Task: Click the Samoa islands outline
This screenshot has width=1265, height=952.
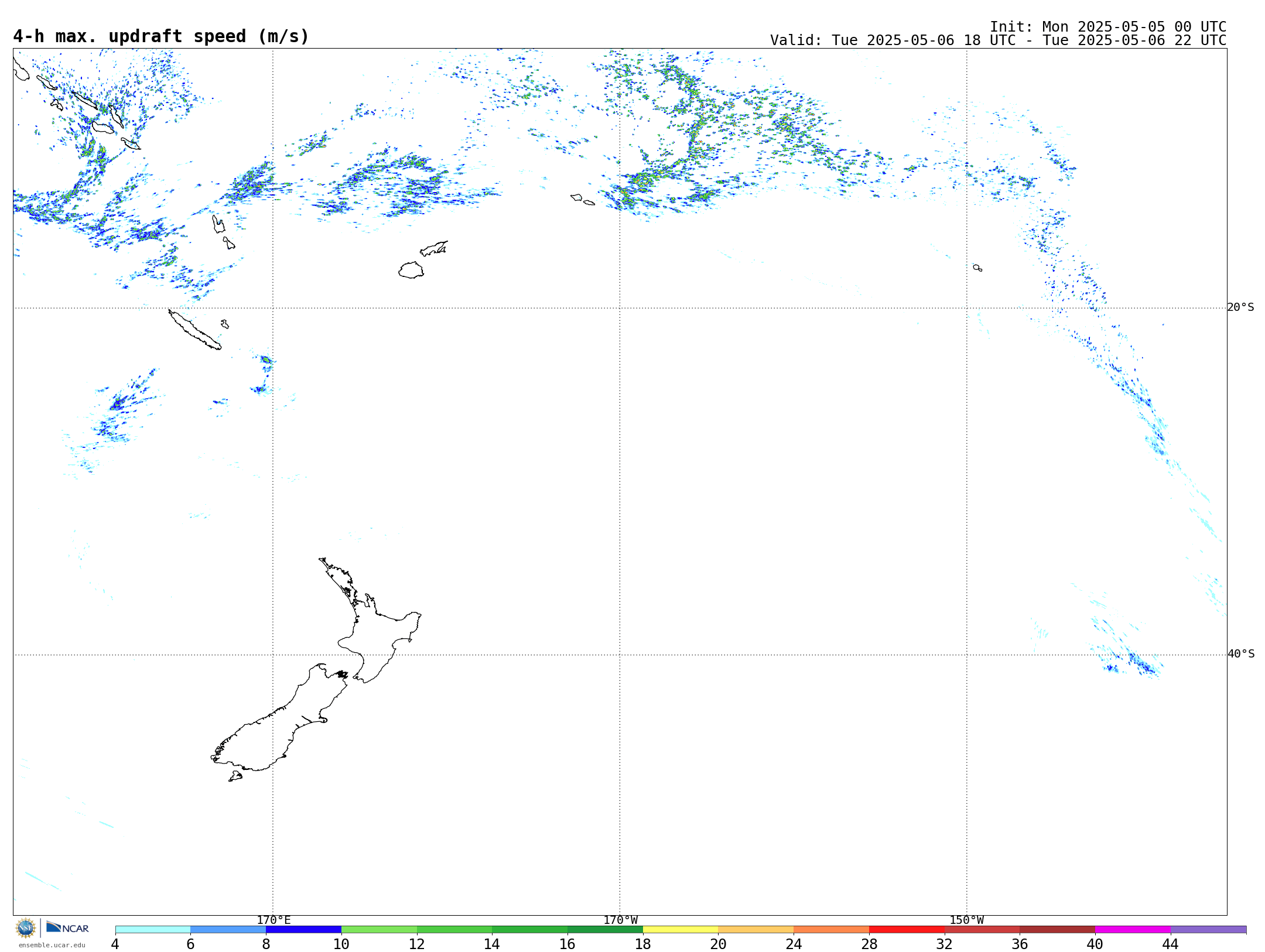Action: tap(582, 200)
